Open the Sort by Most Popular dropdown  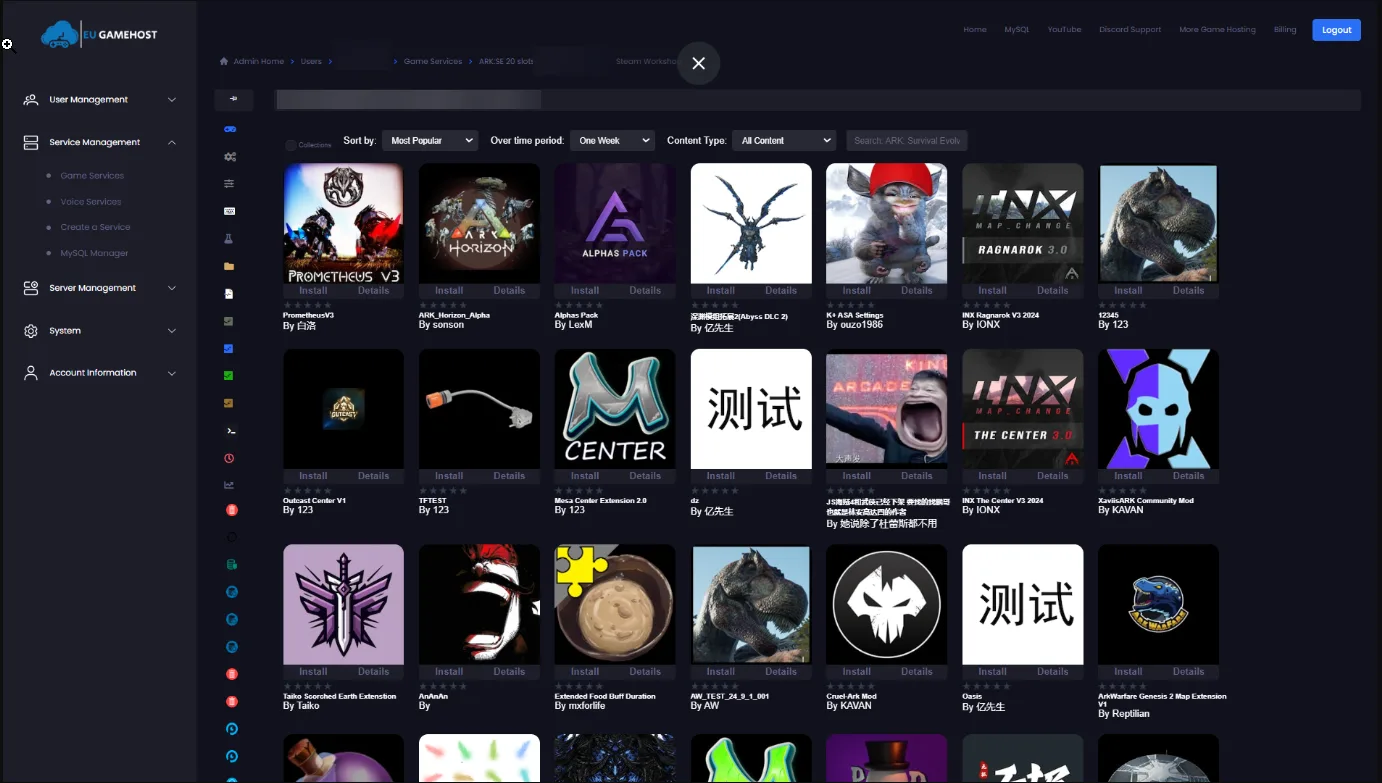[x=429, y=141]
